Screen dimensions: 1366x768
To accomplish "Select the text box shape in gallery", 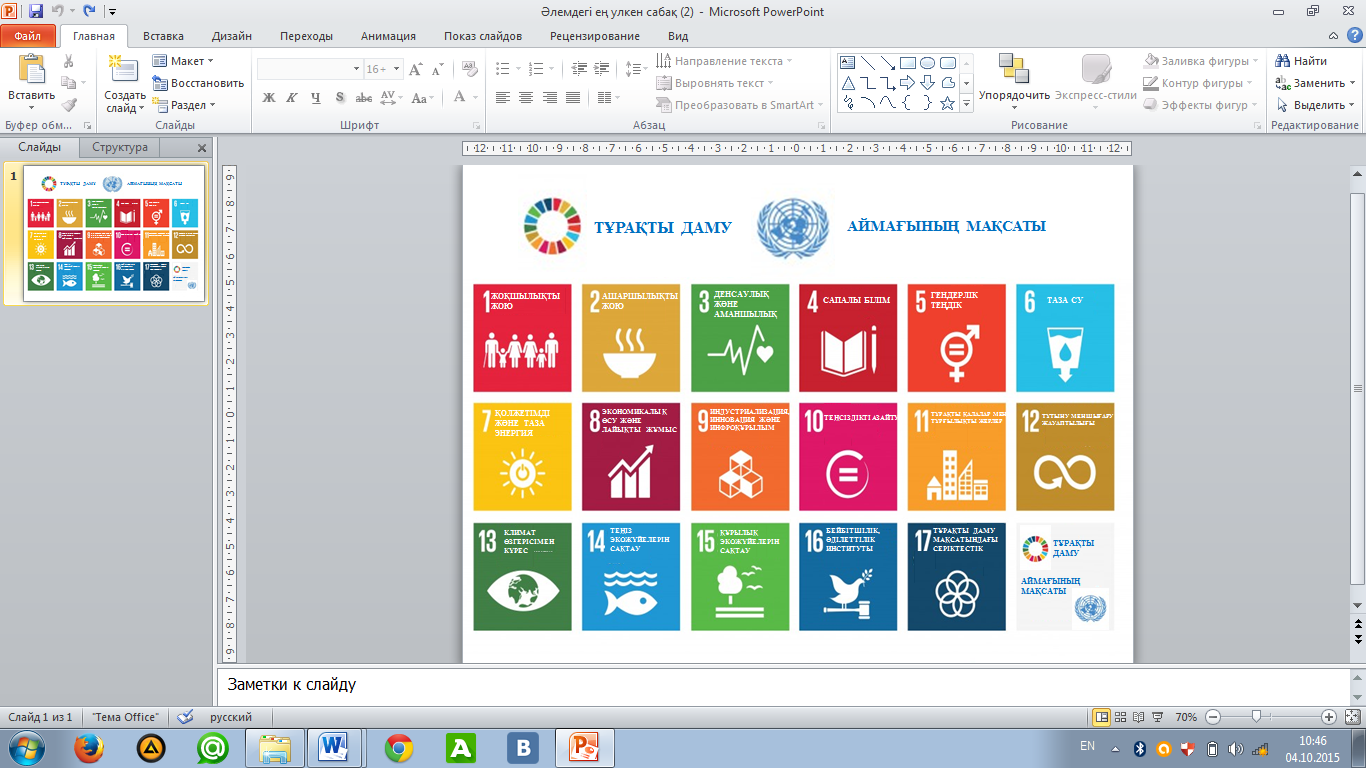I will [848, 63].
